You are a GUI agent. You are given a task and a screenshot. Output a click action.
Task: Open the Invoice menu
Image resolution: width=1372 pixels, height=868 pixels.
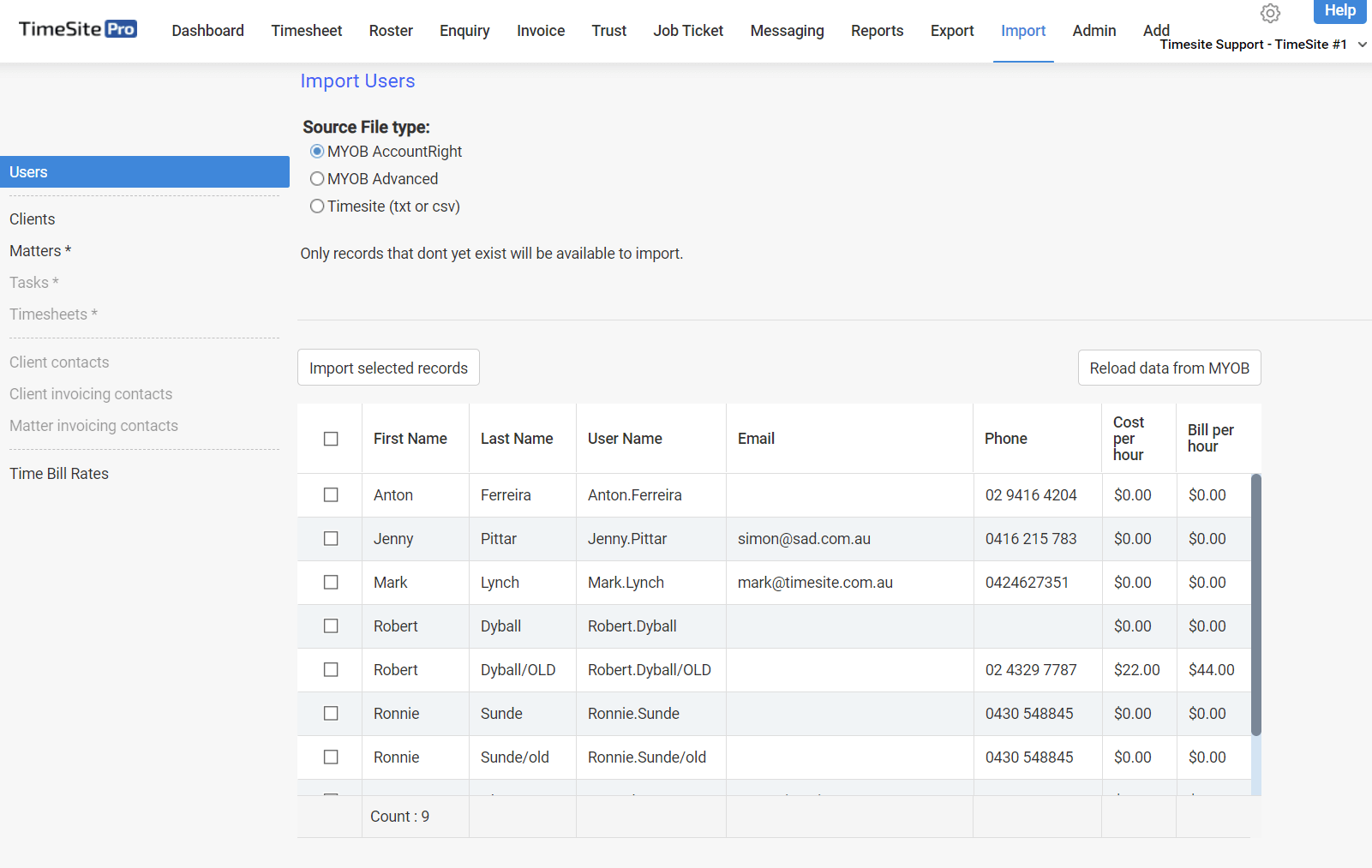click(541, 31)
